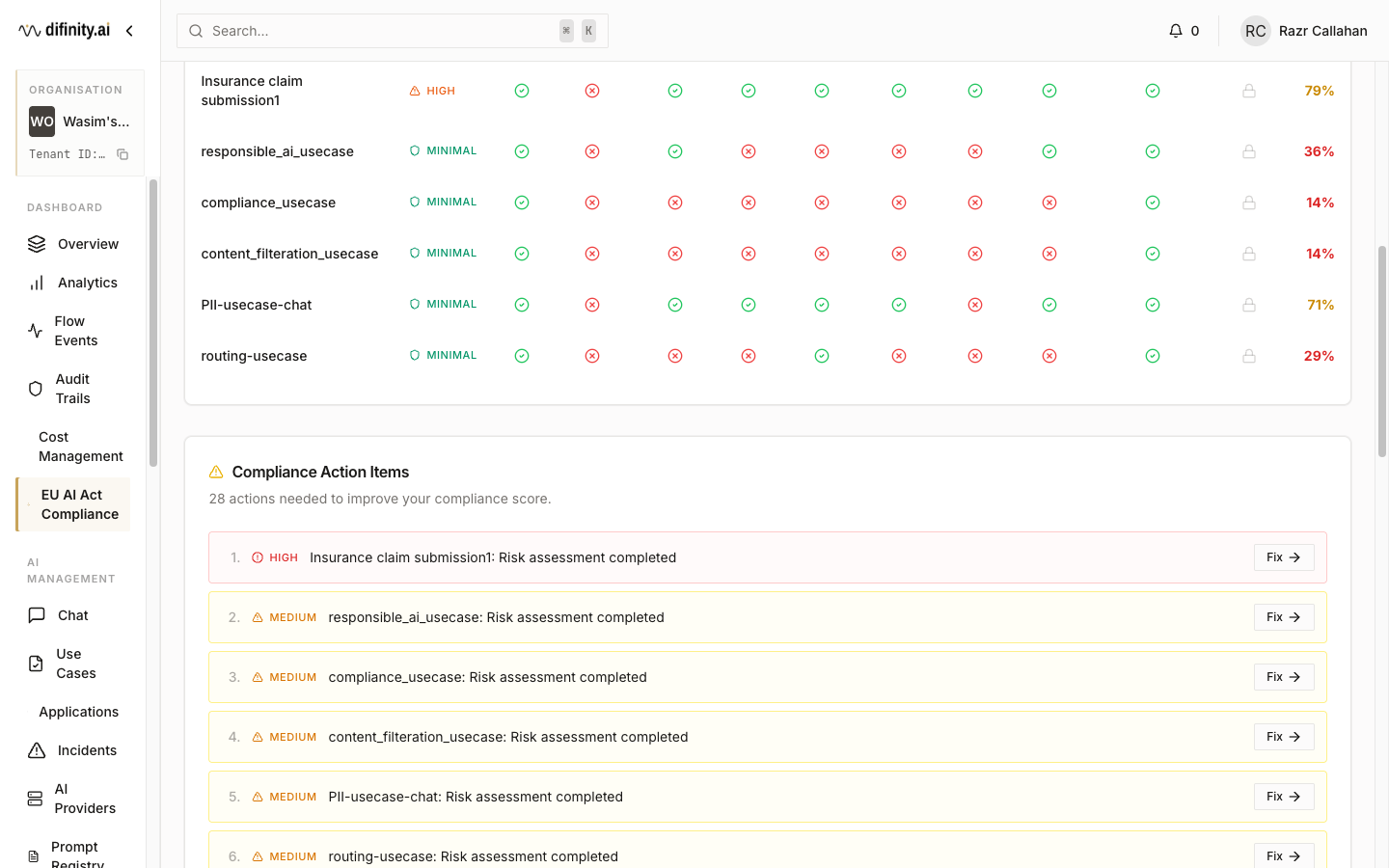Click the 71% score for PII-usecase-chat
This screenshot has width=1389, height=868.
1321,305
